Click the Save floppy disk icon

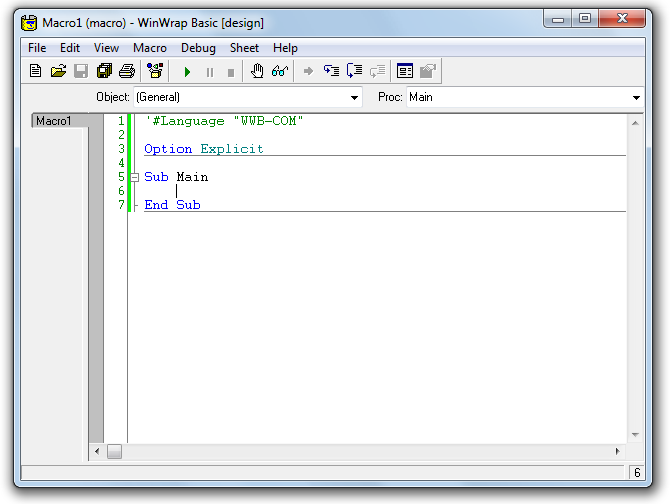coord(81,71)
